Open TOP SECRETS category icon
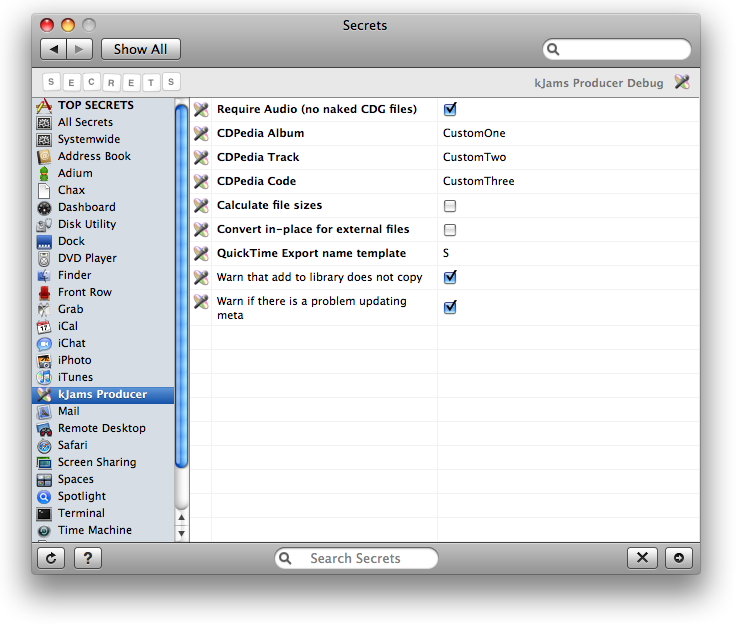 coord(44,105)
